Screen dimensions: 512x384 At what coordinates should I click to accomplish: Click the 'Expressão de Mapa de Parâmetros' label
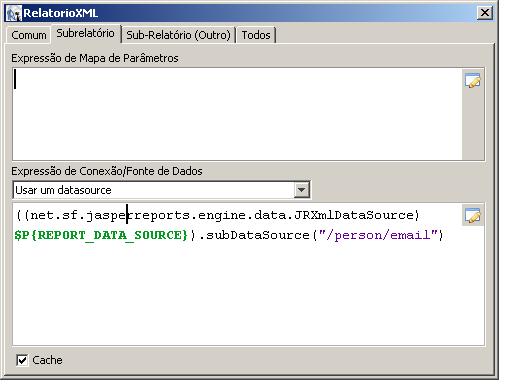pyautogui.click(x=95, y=58)
